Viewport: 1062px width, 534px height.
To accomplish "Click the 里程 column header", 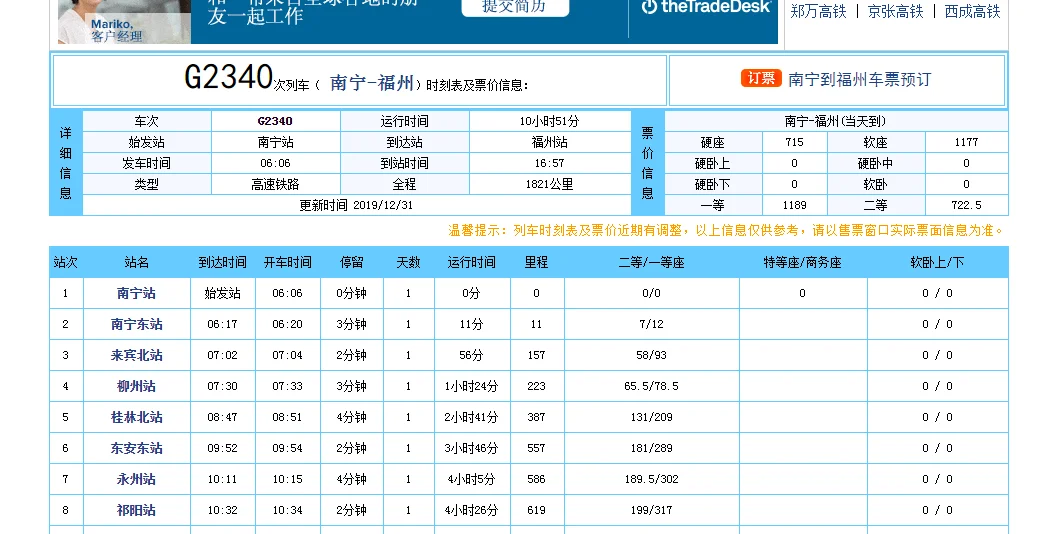I will click(x=536, y=262).
